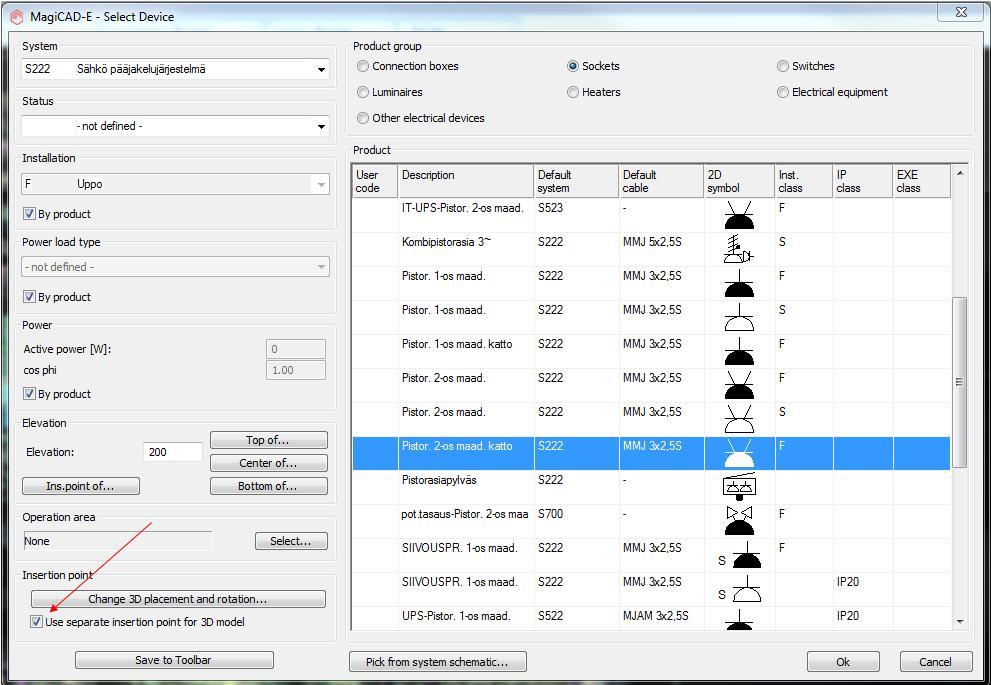991x685 pixels.
Task: Sort by the Description column header
Action: point(466,181)
